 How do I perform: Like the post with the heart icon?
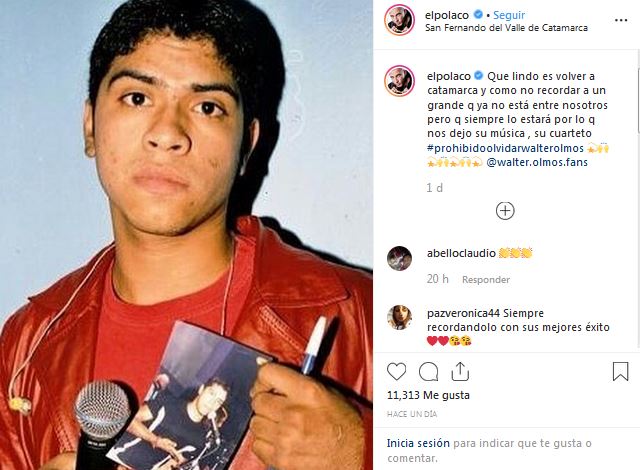coord(396,372)
